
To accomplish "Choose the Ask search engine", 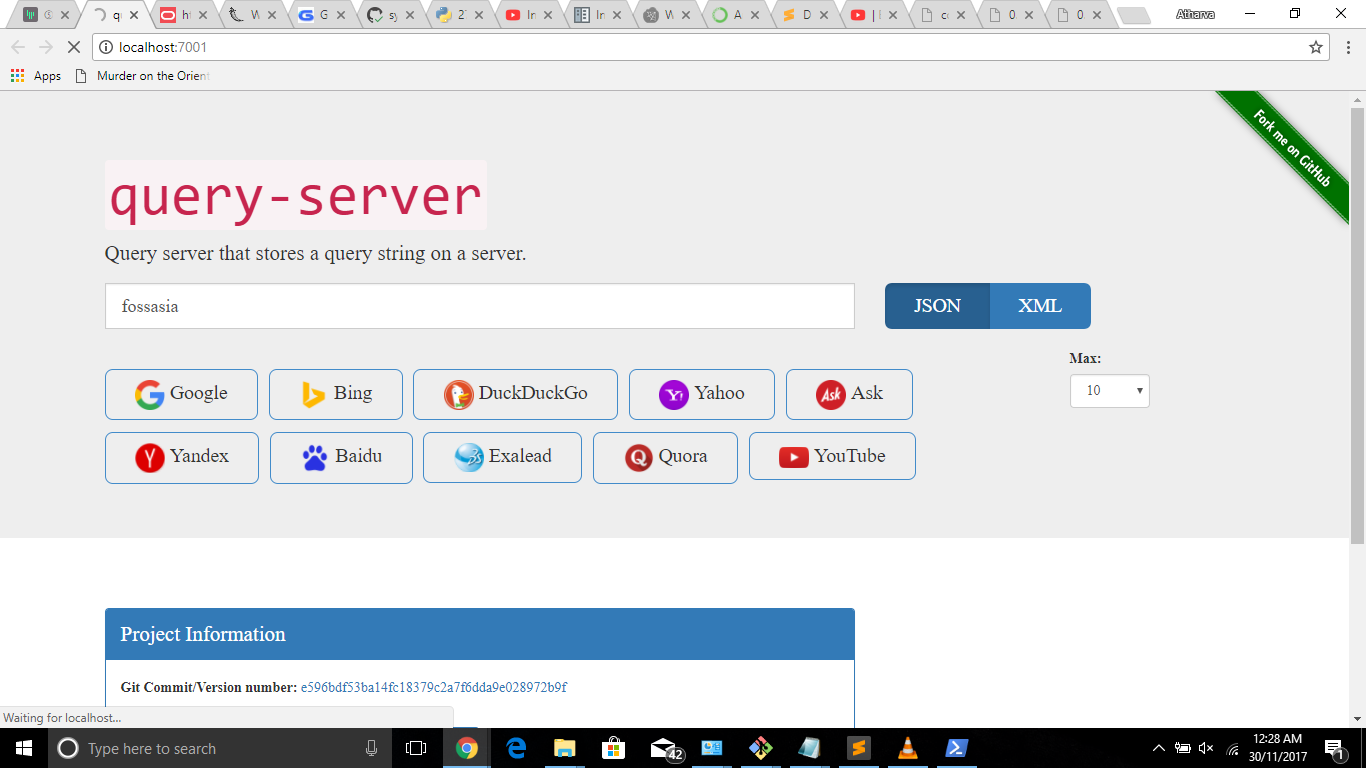I will point(849,394).
